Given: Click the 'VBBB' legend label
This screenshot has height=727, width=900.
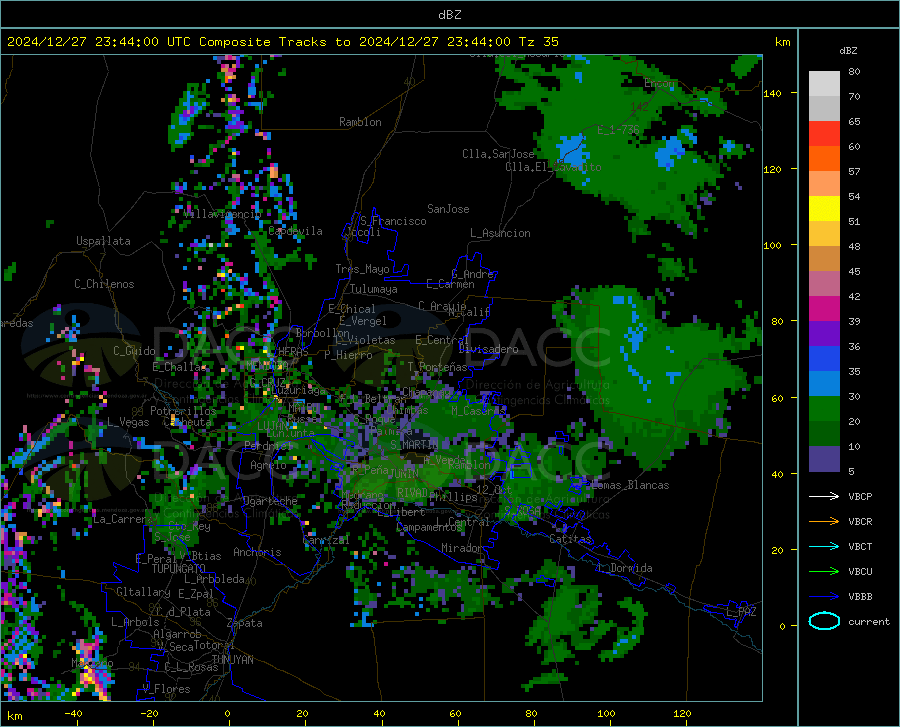Looking at the screenshot, I should pos(860,597).
